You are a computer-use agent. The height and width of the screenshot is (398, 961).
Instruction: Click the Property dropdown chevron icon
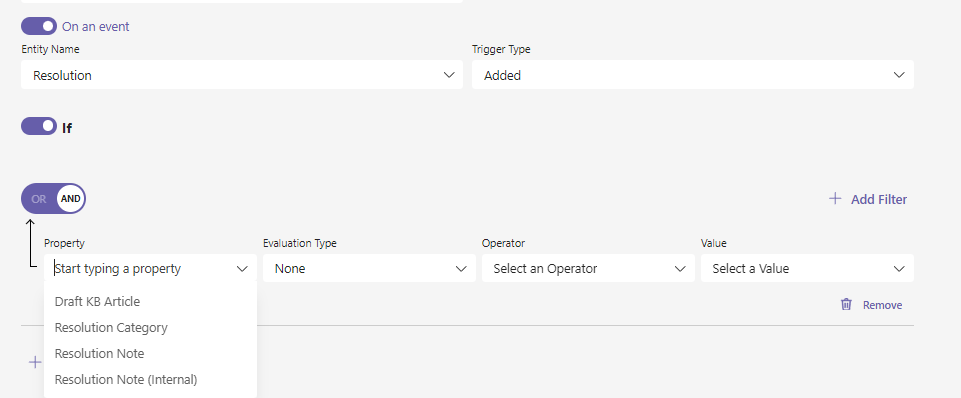[x=242, y=269]
